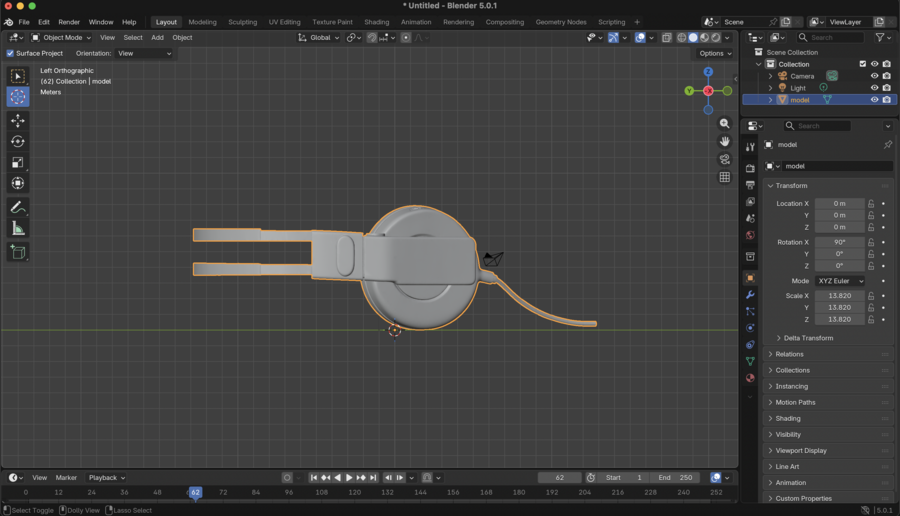Click the zoom magnifier viewport gizmo
The image size is (900, 516).
725,123
